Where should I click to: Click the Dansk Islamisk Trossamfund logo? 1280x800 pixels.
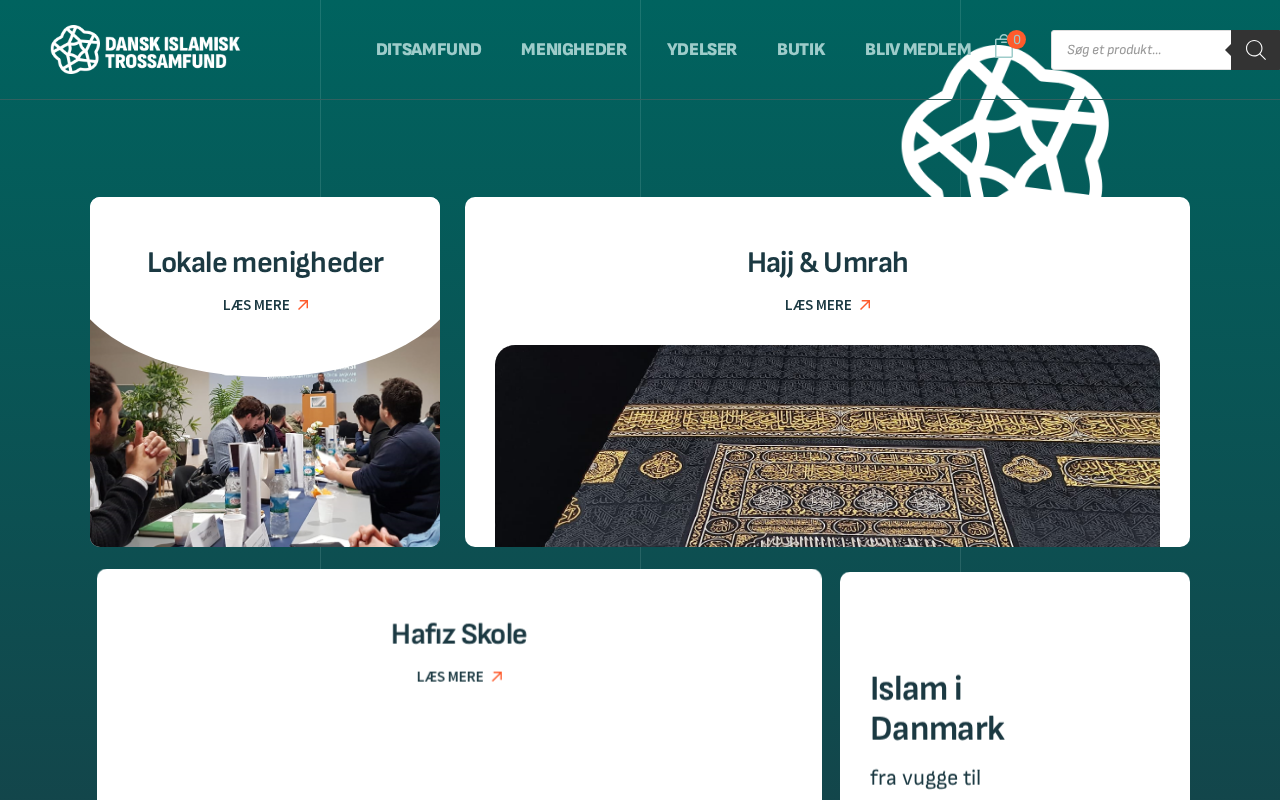[x=145, y=49]
